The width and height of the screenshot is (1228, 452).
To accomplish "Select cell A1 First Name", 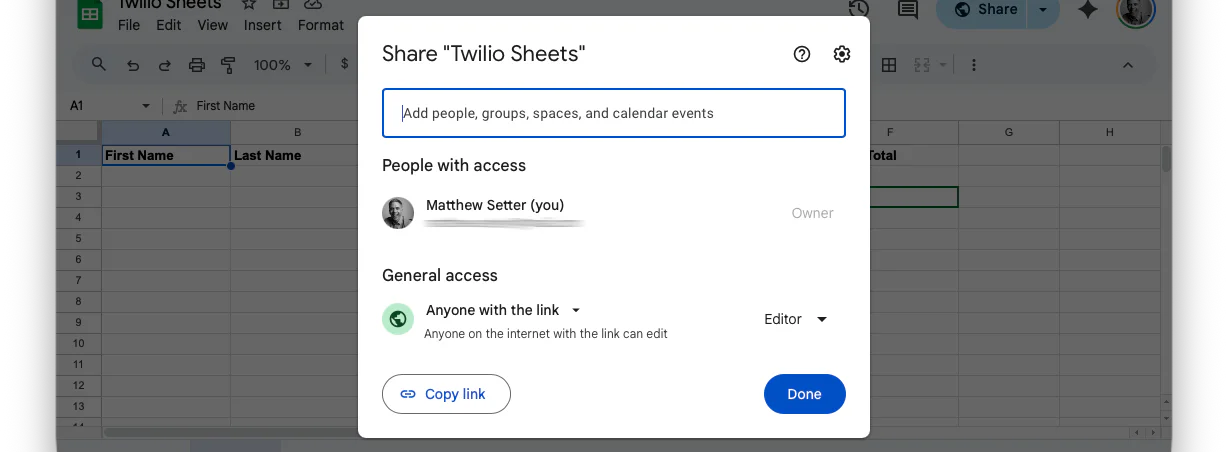I will (166, 155).
